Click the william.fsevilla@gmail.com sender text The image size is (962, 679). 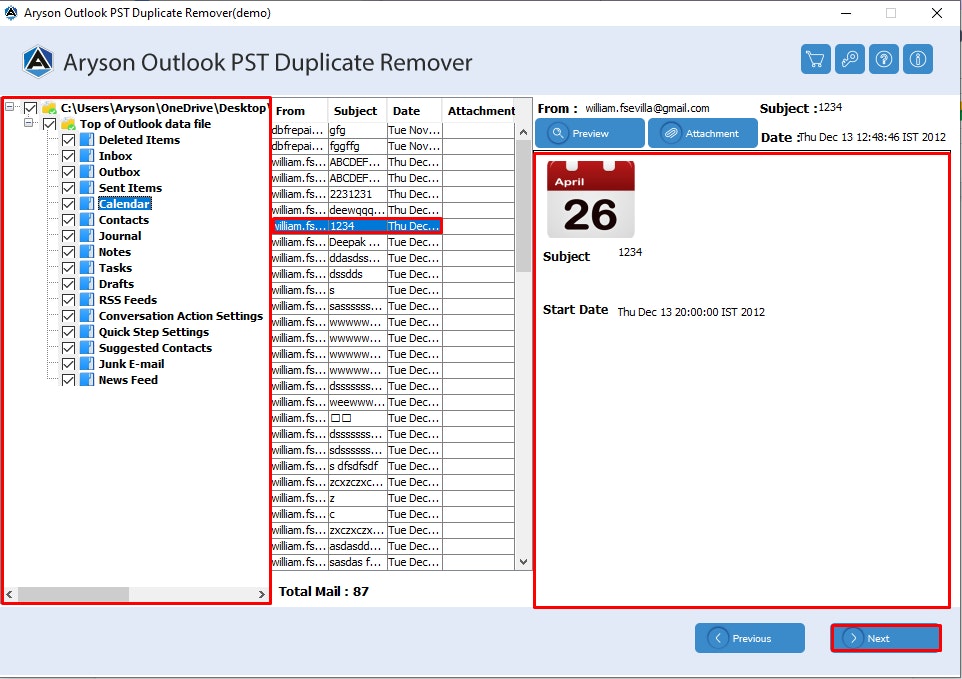click(647, 108)
